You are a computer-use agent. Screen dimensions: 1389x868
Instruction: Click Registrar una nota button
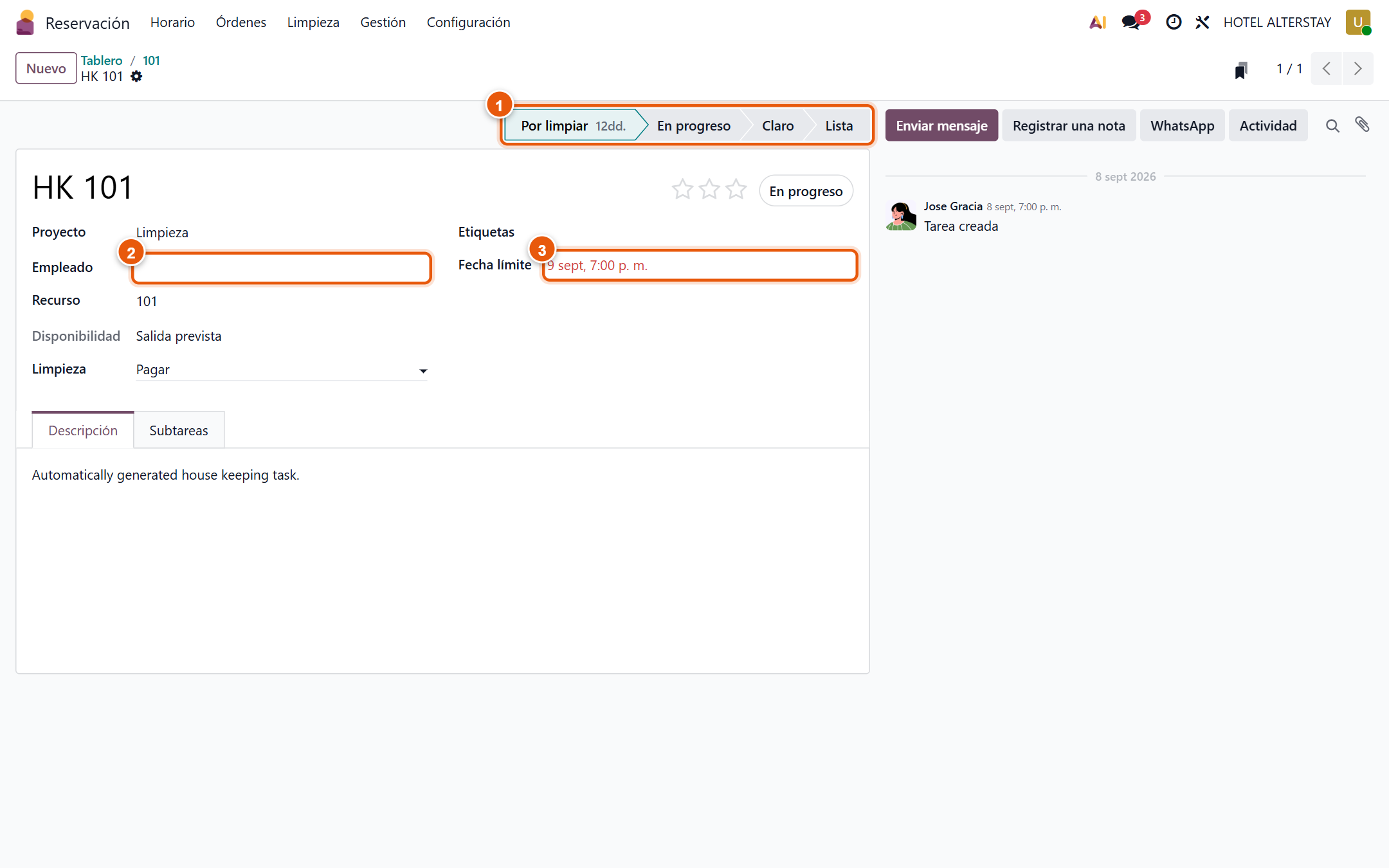1069,125
